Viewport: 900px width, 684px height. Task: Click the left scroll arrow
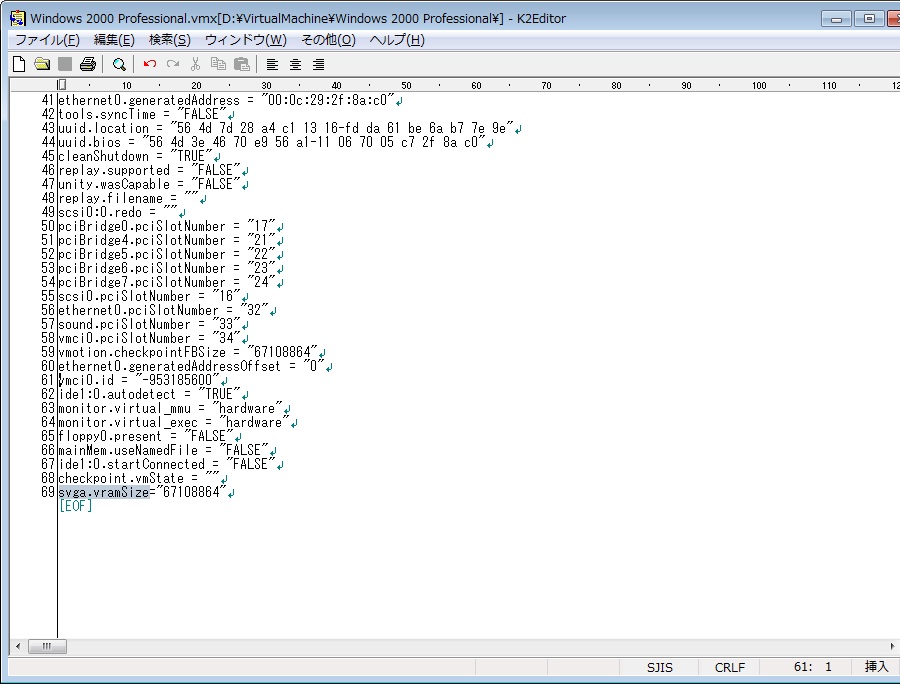pyautogui.click(x=18, y=647)
